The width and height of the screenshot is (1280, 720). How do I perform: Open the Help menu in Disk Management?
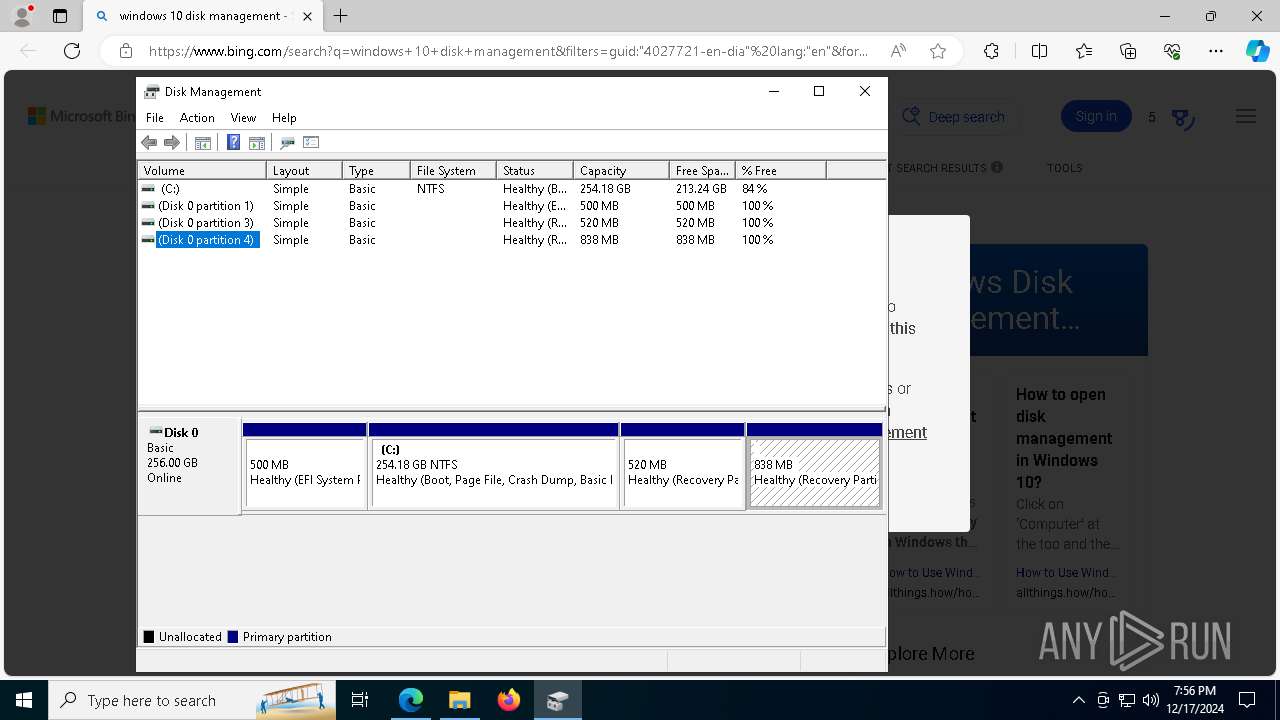coord(284,118)
